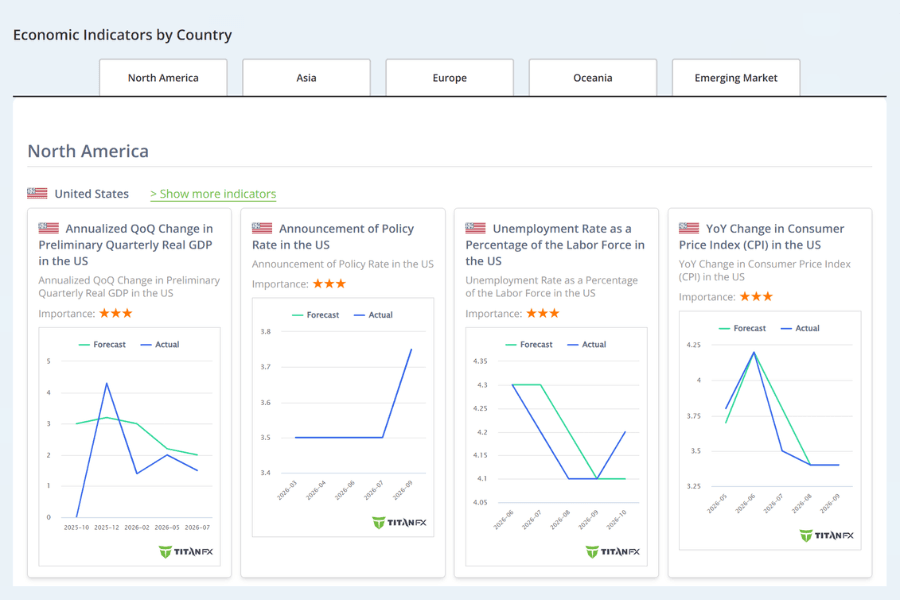
Task: Click '2025-12' axis label in GDP chart
Action: 107,527
